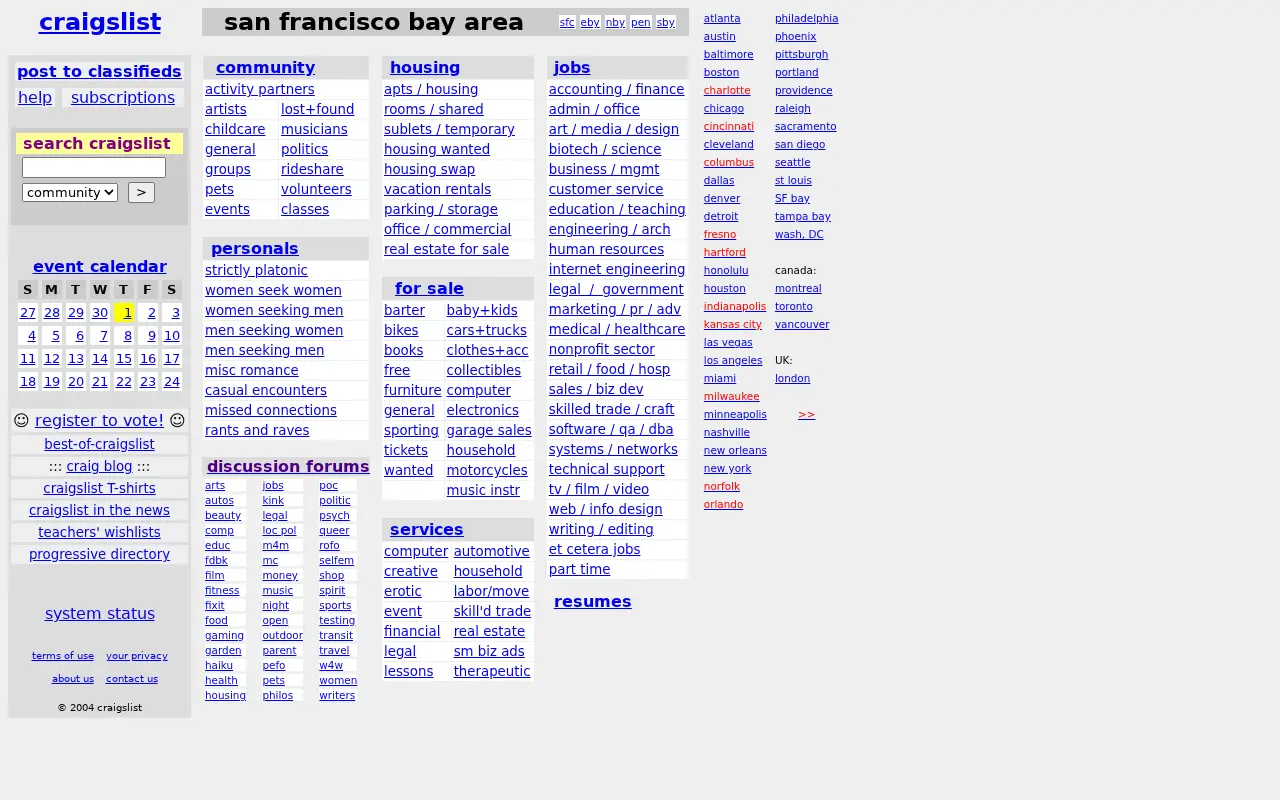Browse therapeutic services

tap(492, 671)
